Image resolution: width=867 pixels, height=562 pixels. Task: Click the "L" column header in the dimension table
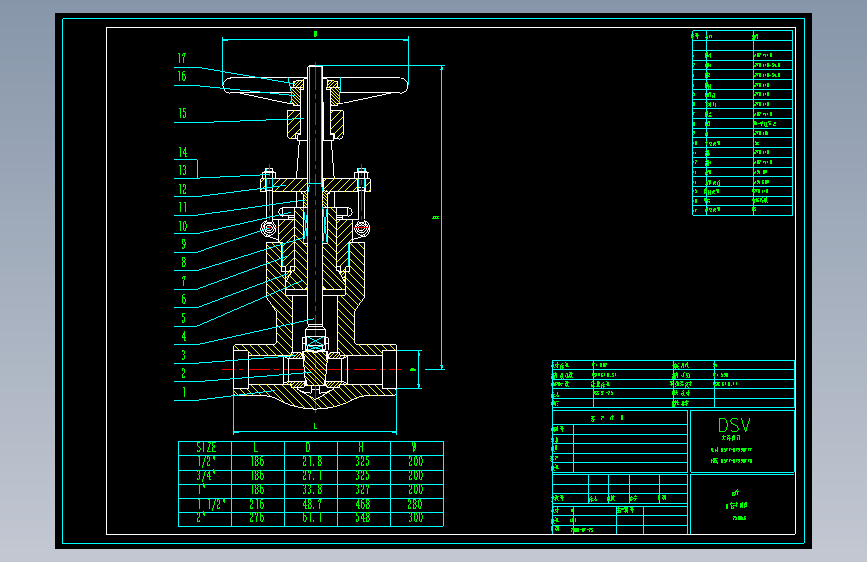(255, 447)
